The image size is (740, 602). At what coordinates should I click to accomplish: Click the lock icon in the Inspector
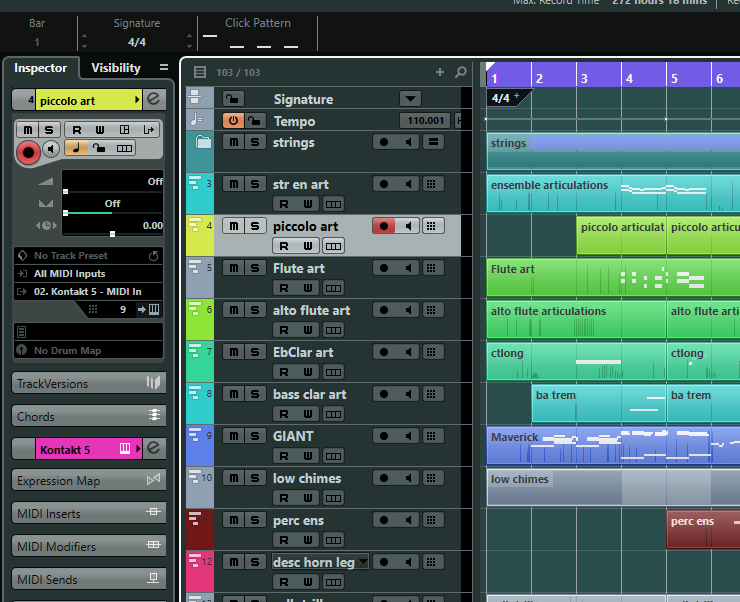tap(99, 148)
